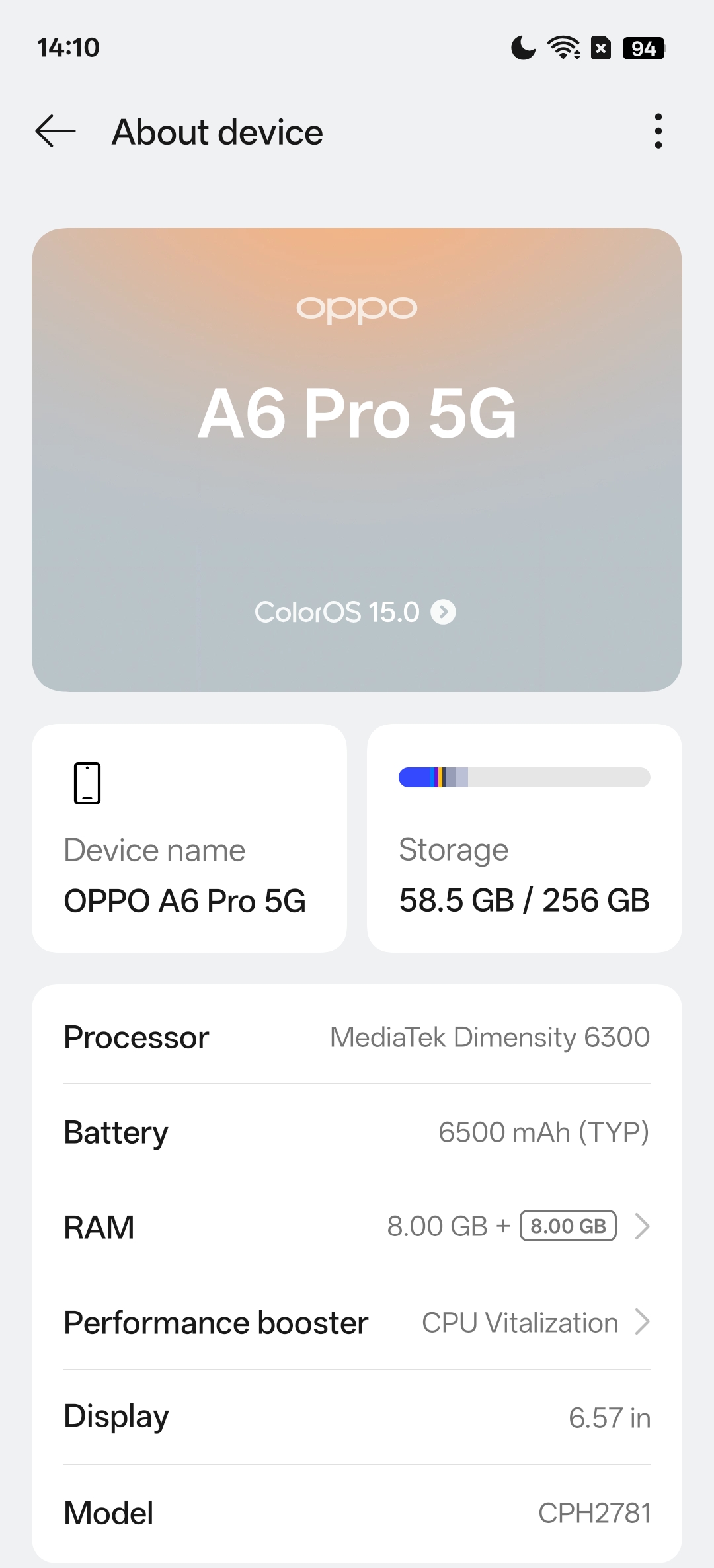Tap the storage usage bar
Image resolution: width=714 pixels, height=1568 pixels.
524,777
